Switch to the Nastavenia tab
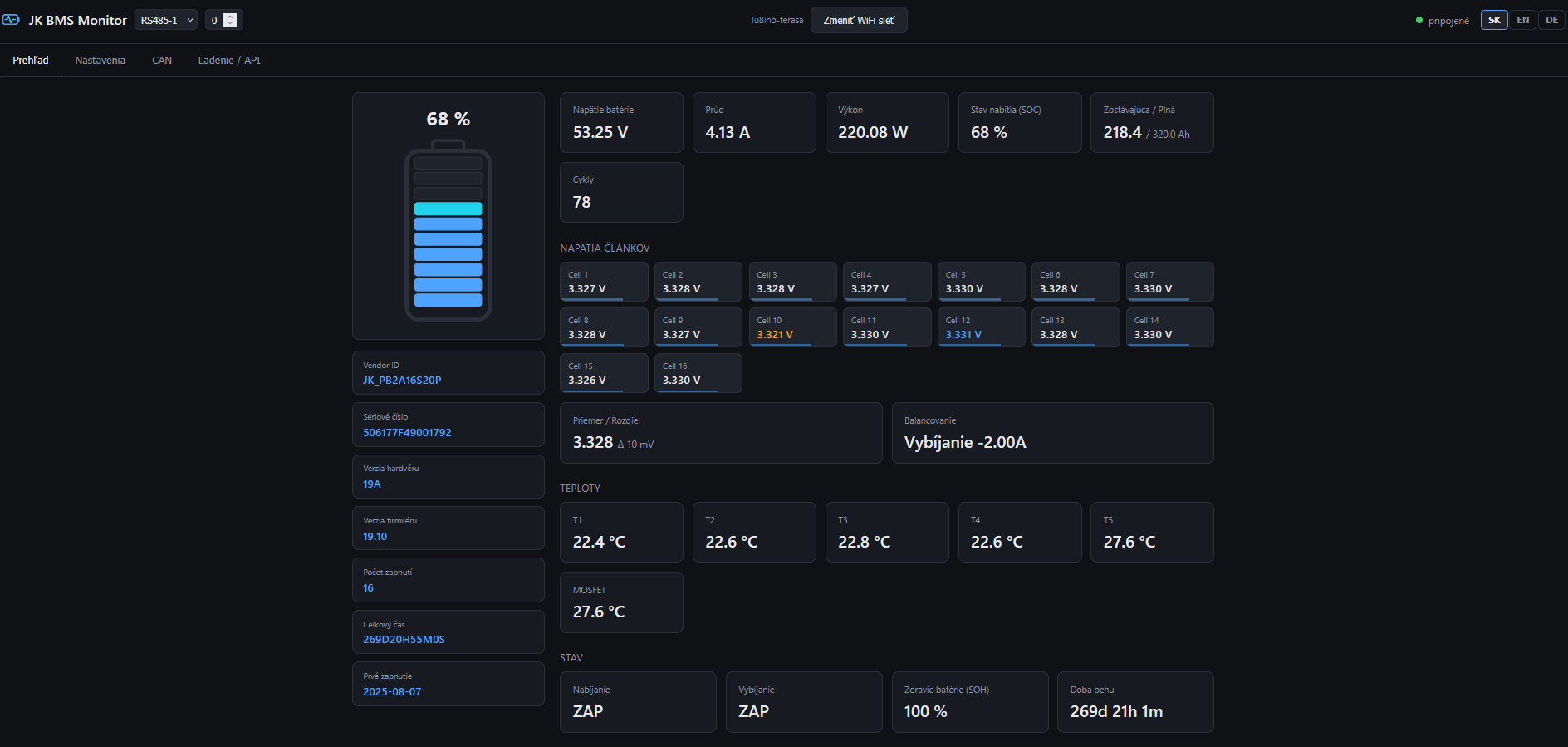This screenshot has width=1568, height=747. [100, 61]
